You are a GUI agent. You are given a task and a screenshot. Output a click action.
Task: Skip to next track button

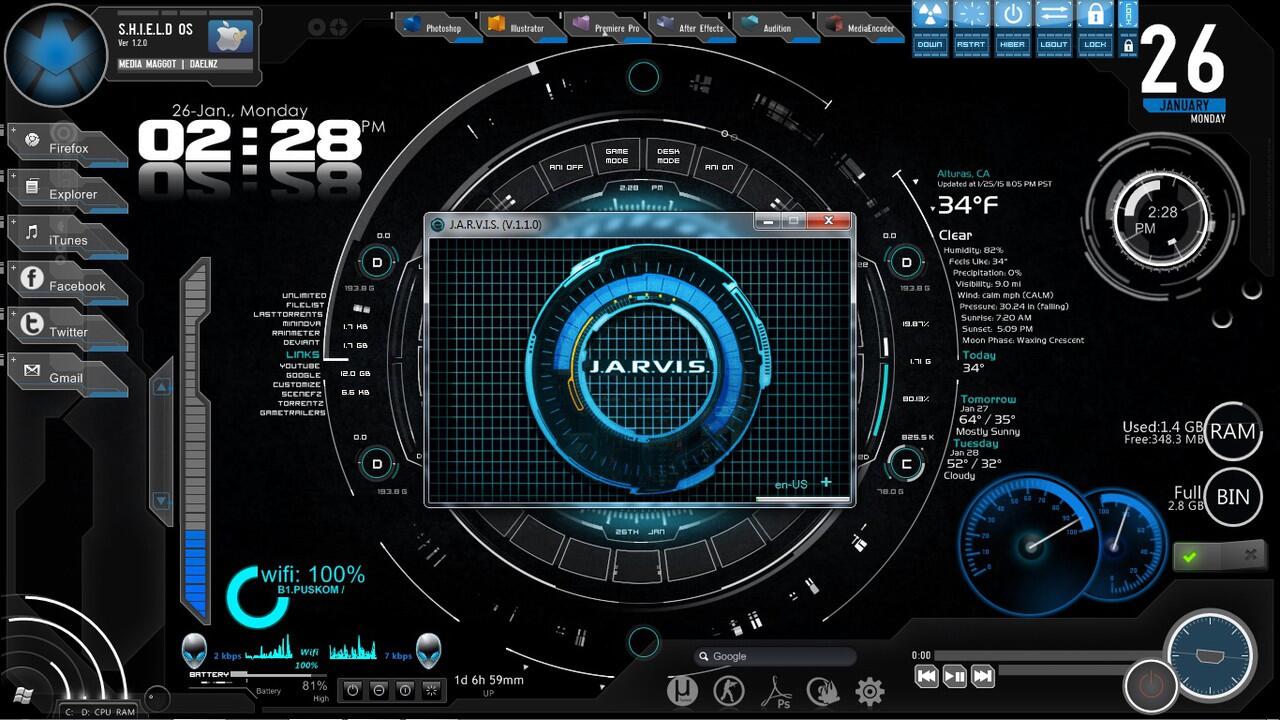click(x=983, y=677)
